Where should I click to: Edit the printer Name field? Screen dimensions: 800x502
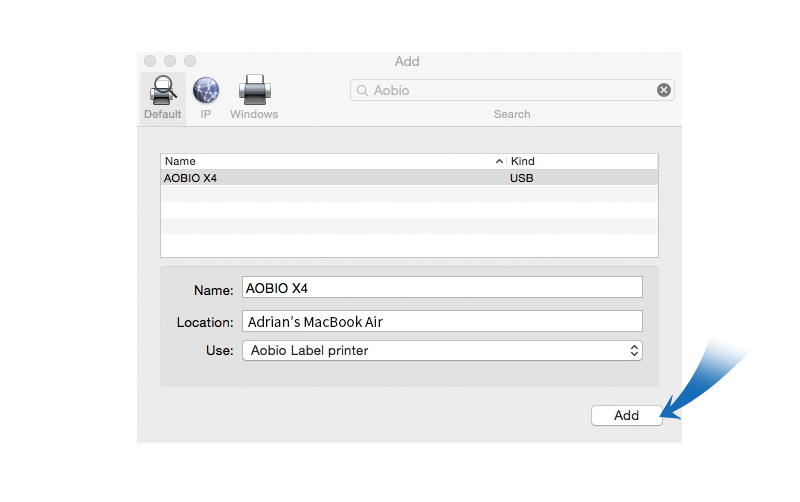[442, 288]
